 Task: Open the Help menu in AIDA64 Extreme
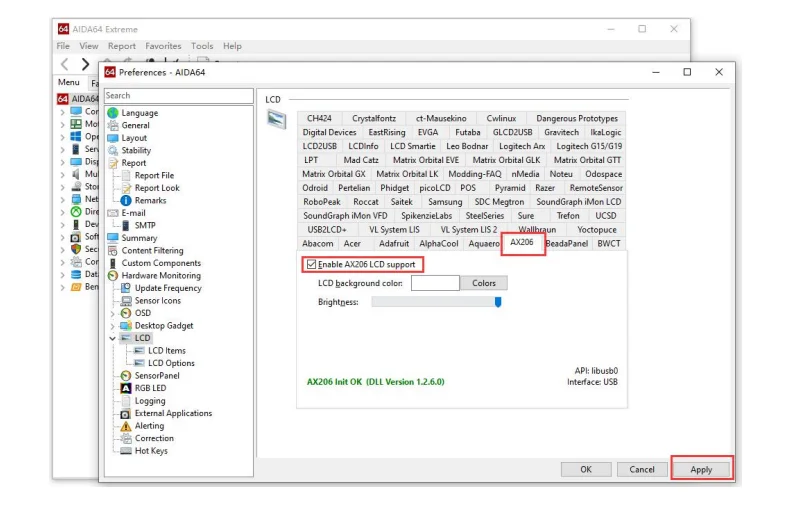(232, 46)
